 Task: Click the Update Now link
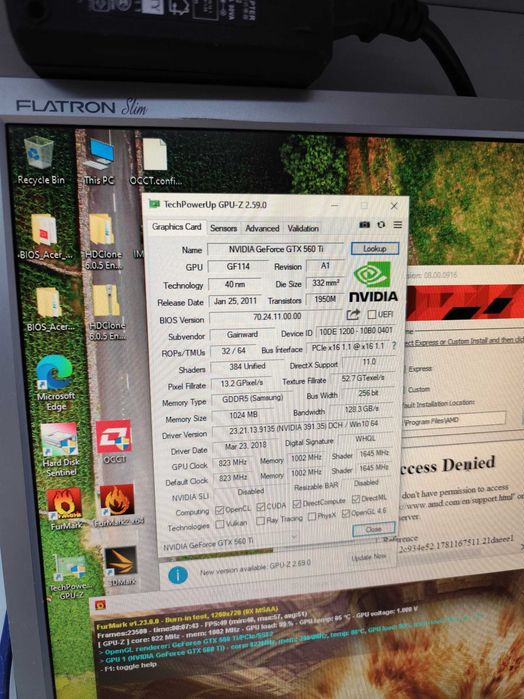click(x=369, y=558)
